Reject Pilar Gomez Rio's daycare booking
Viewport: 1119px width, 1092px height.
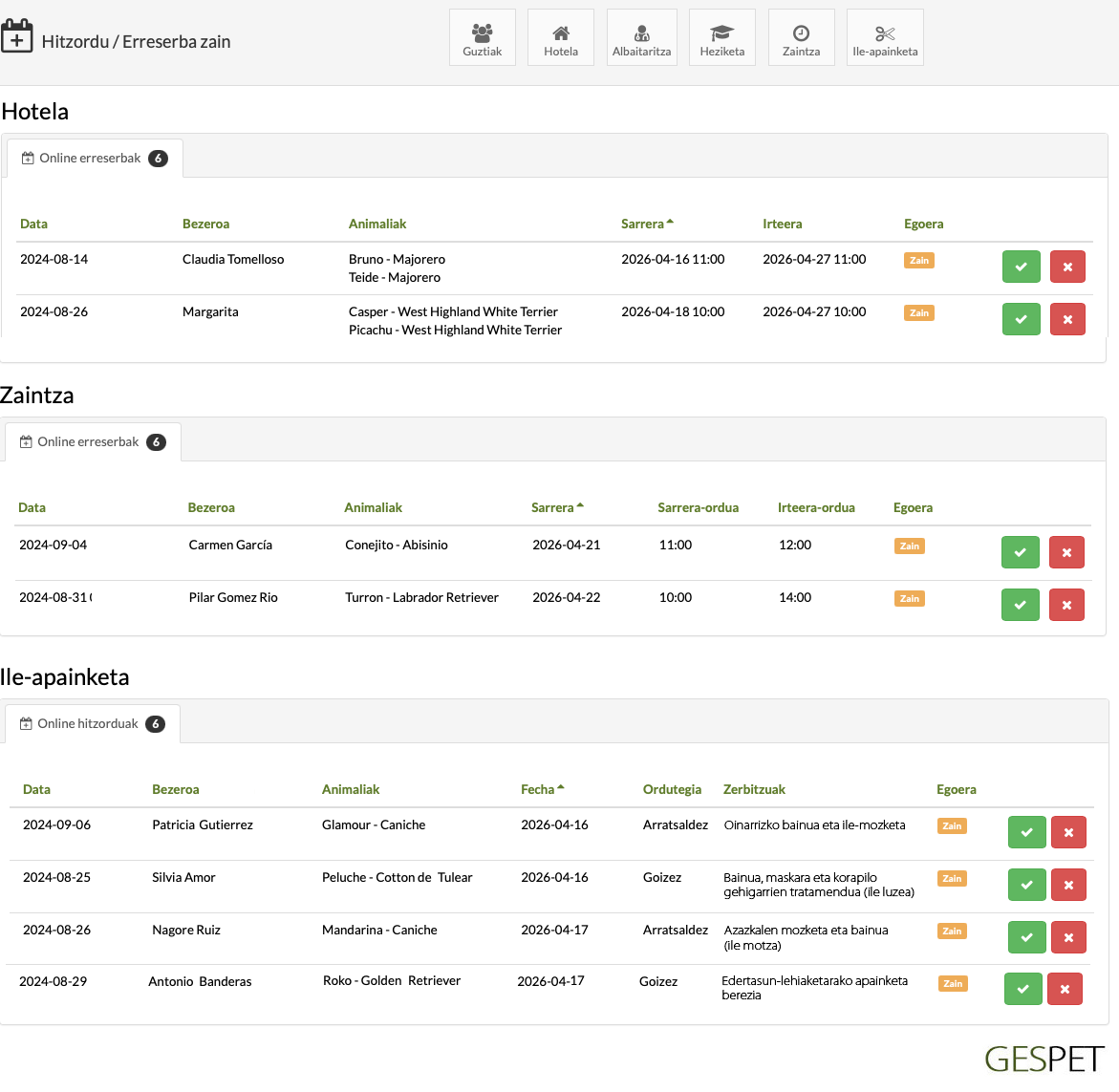tap(1065, 605)
